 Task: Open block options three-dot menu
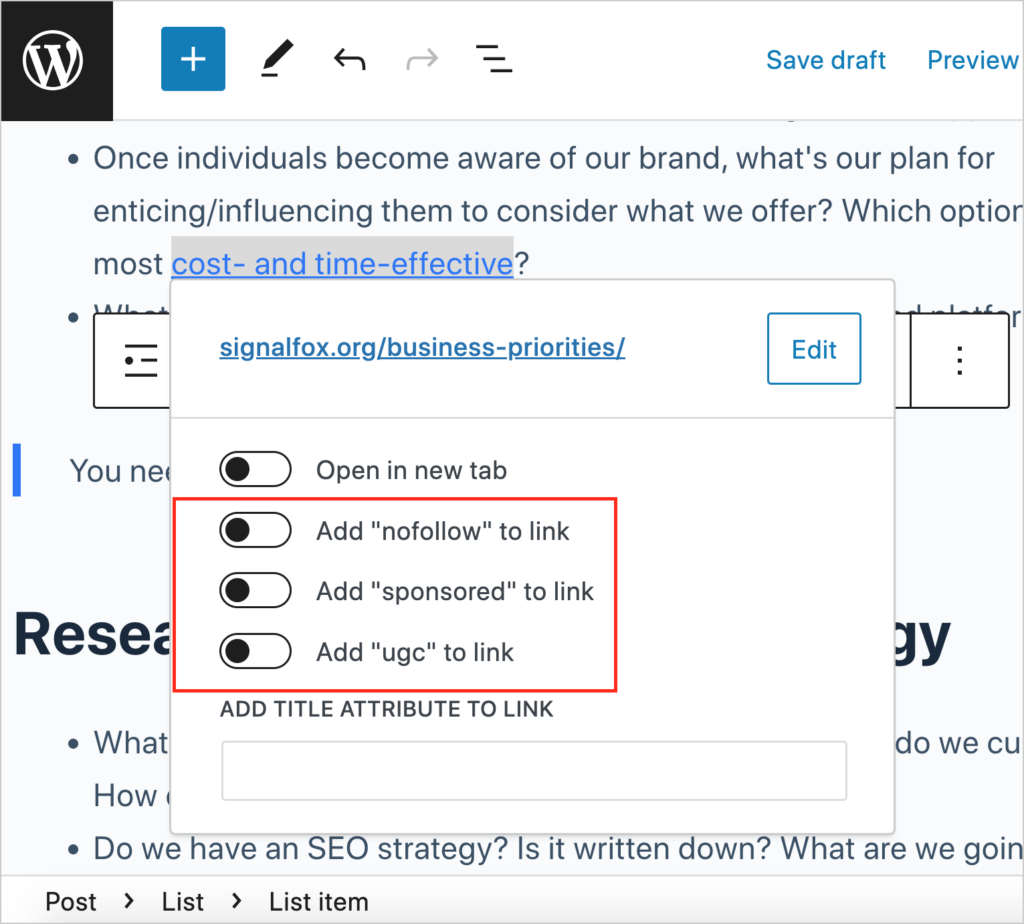click(x=959, y=360)
